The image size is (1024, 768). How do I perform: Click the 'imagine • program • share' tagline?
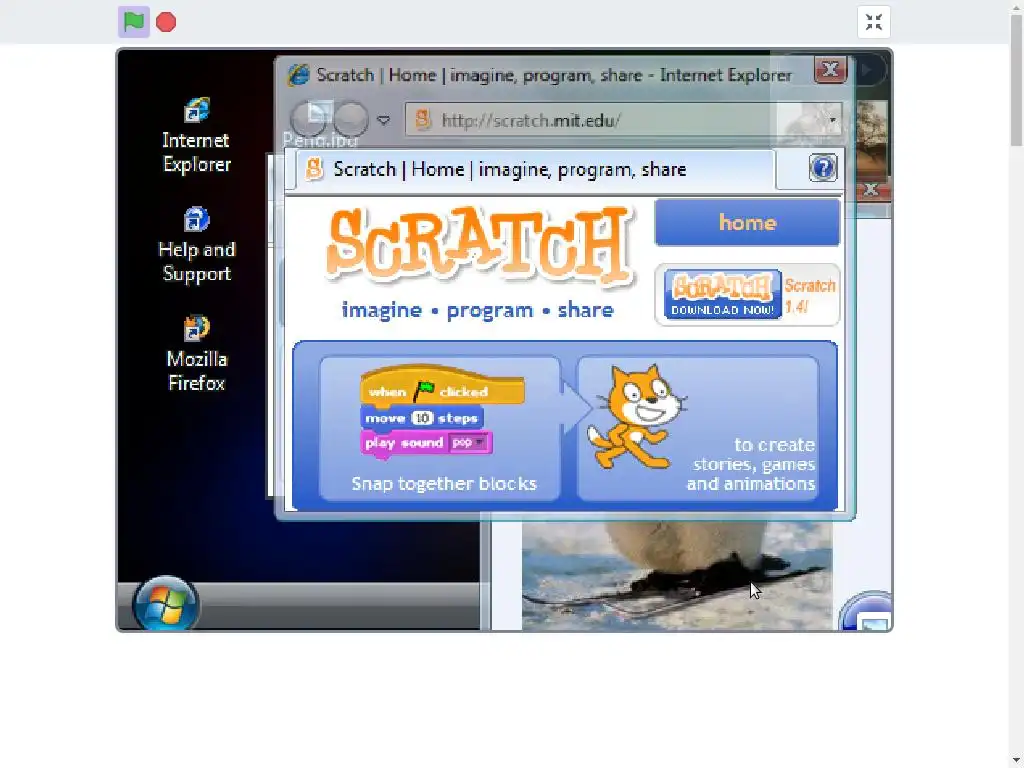pos(477,310)
